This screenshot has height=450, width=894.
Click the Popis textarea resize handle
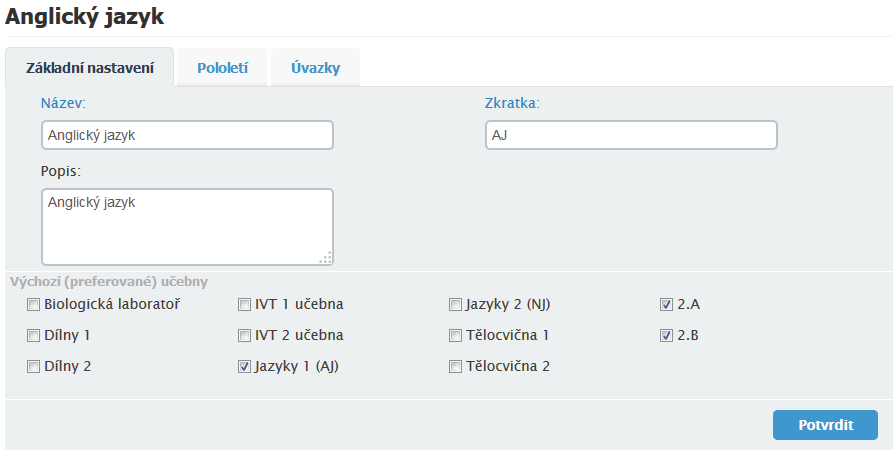326,258
